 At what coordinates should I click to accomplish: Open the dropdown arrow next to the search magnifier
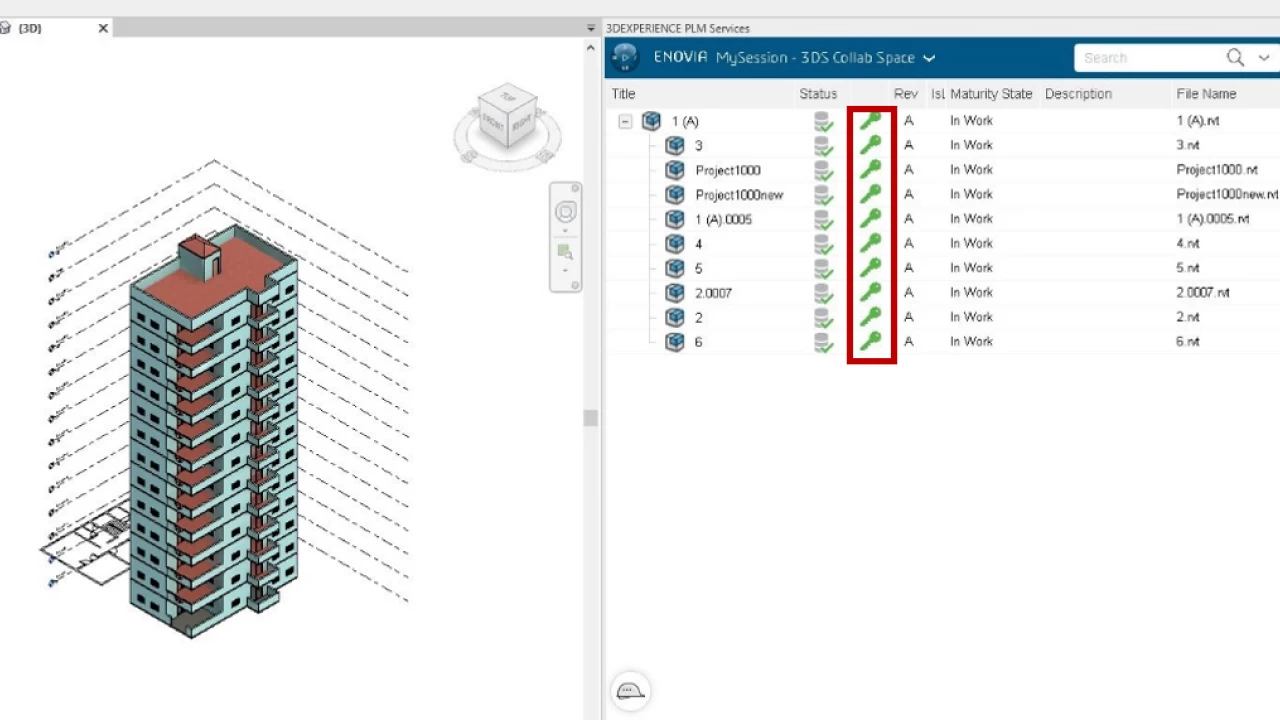pyautogui.click(x=1264, y=57)
